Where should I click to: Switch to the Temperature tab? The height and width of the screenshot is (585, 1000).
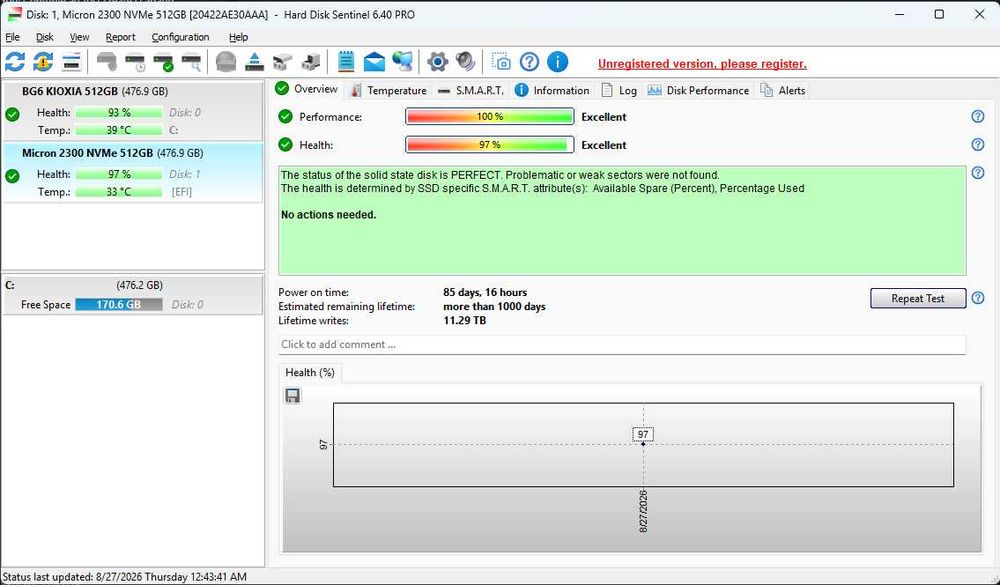pyautogui.click(x=389, y=91)
